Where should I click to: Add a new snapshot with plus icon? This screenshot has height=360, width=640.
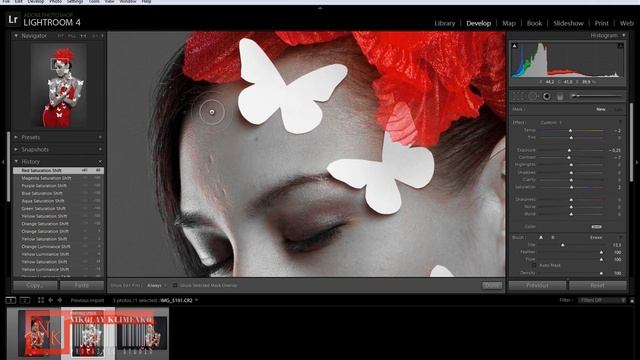point(100,149)
